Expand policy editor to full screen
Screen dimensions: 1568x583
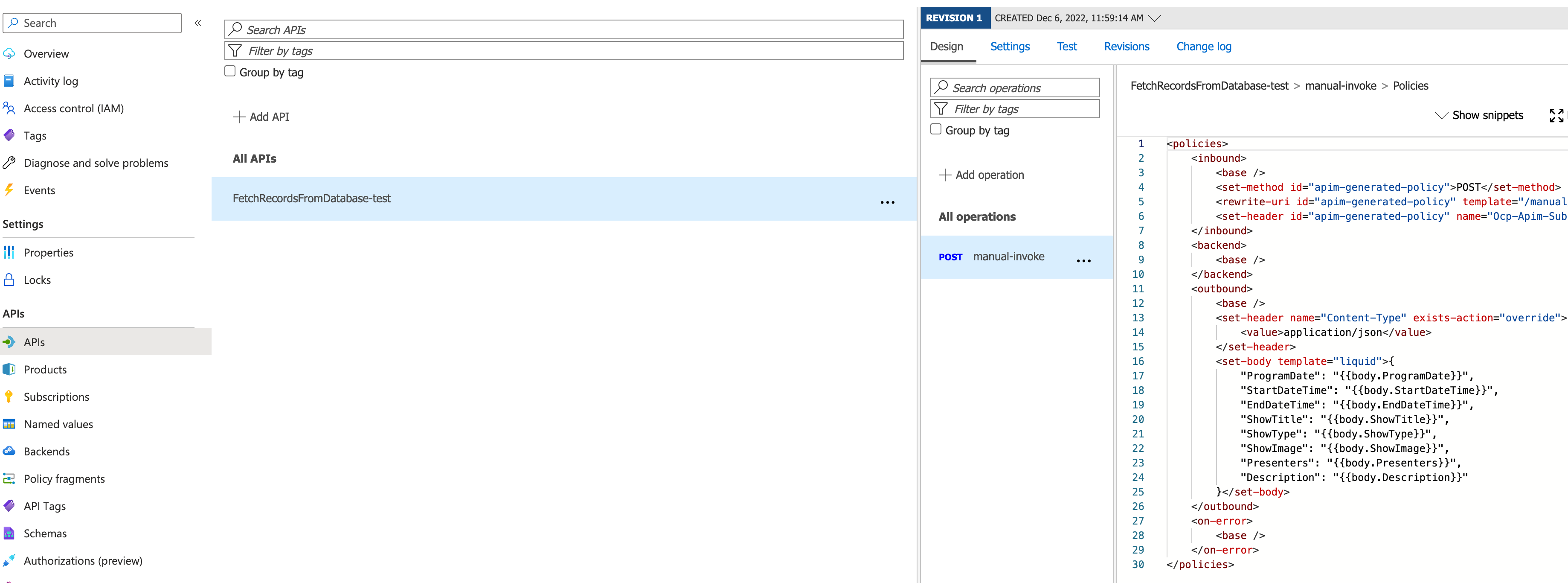point(1556,116)
